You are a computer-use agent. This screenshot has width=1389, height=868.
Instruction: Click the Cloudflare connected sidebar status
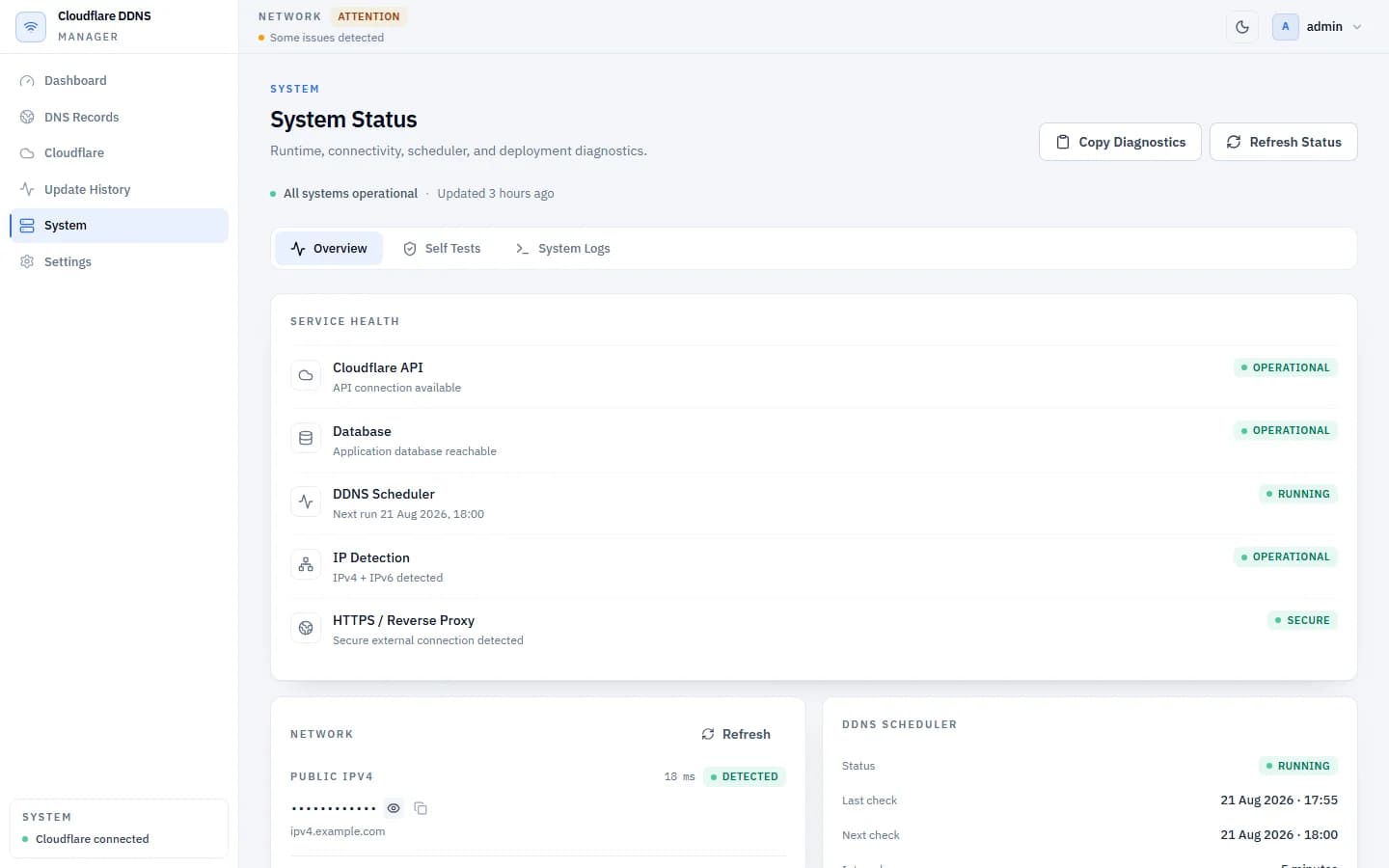[x=92, y=839]
